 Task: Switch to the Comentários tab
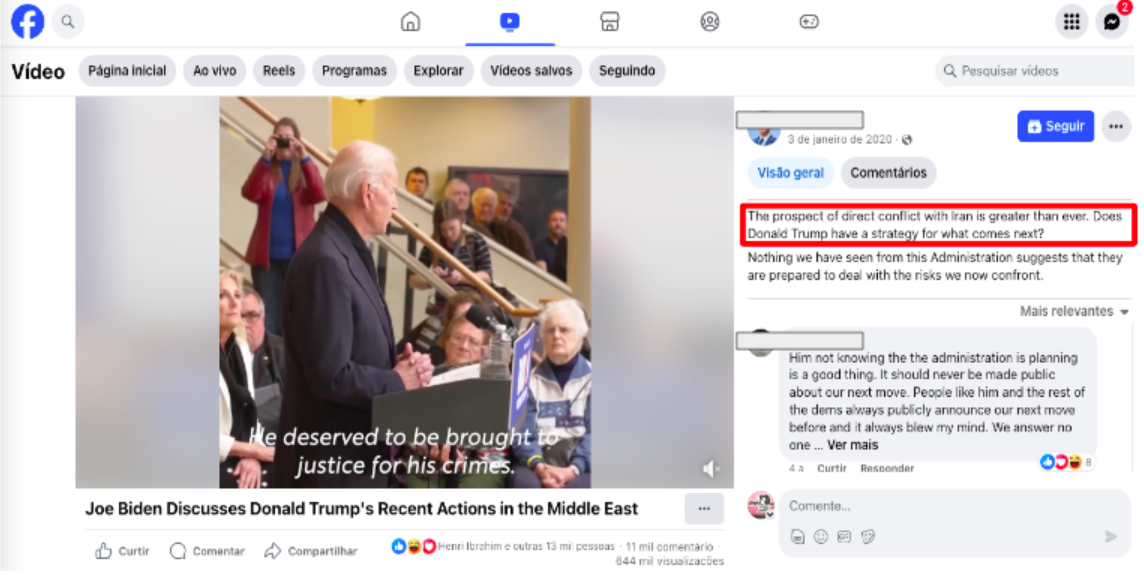(888, 173)
